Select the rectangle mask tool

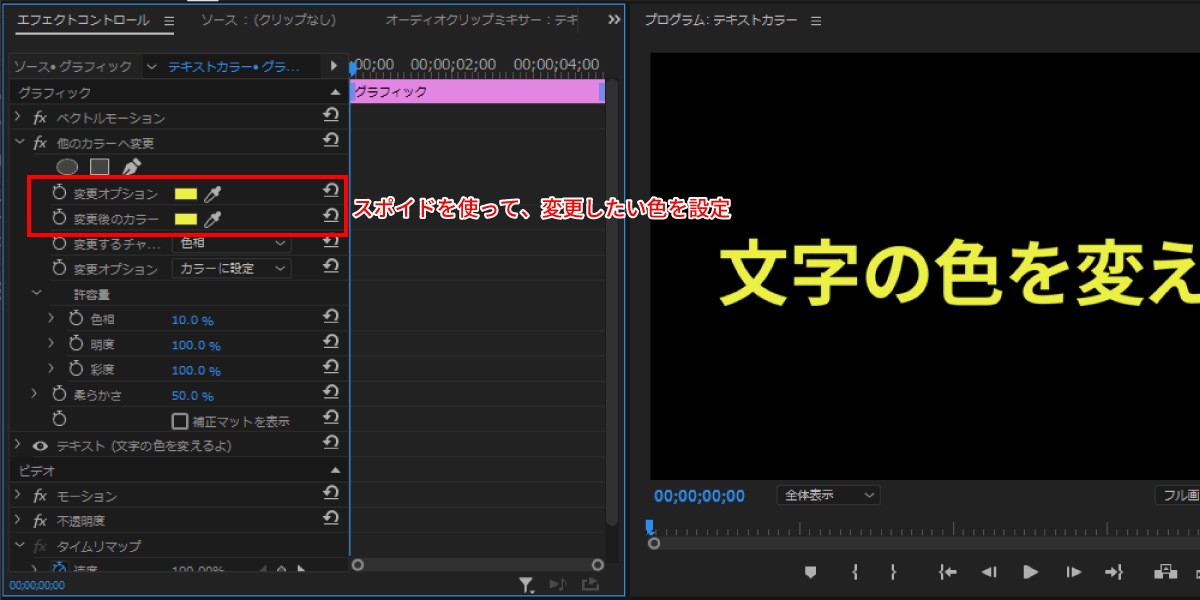pos(99,167)
